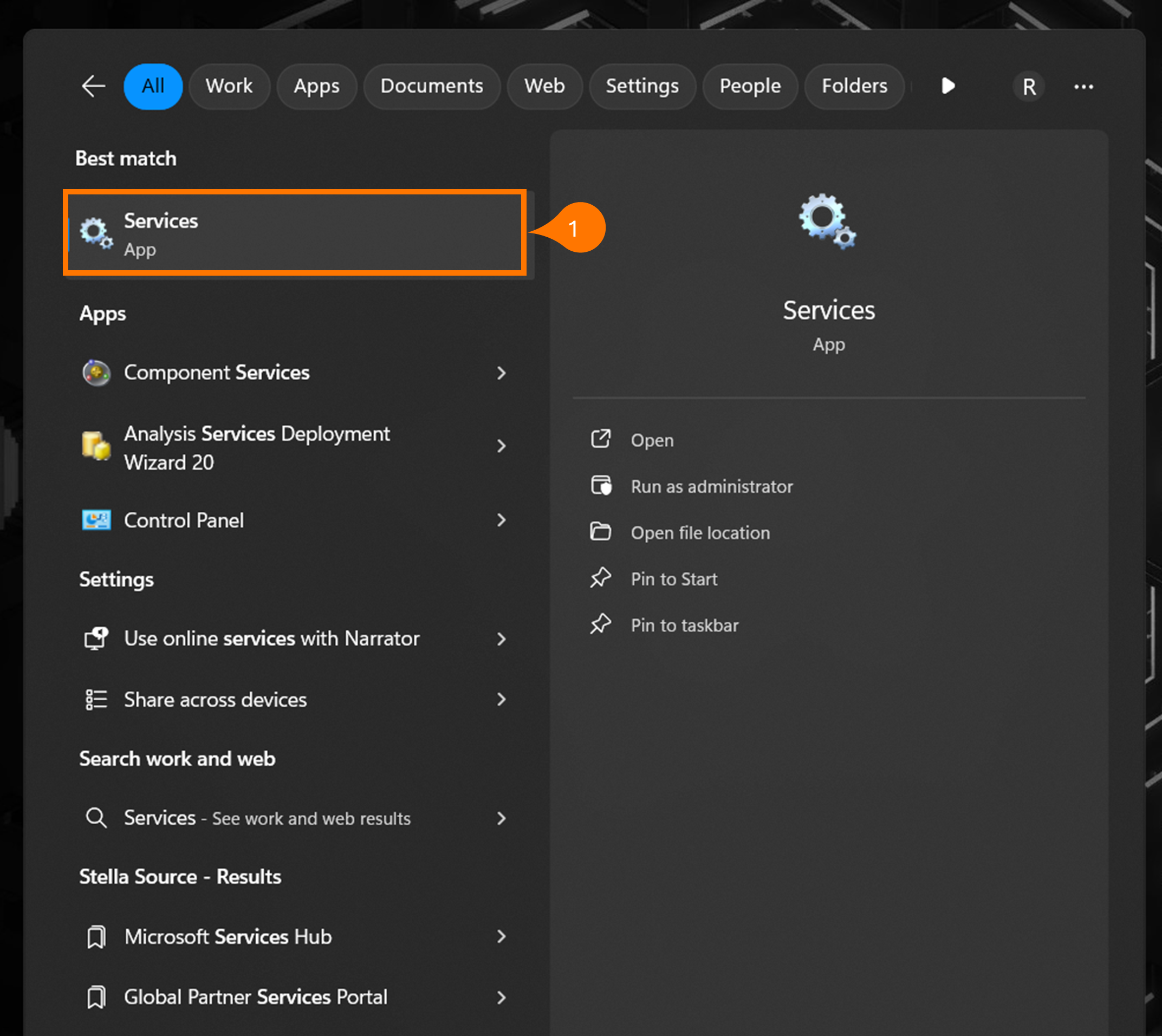This screenshot has height=1036, width=1162.
Task: Switch to the Documents filter tab
Action: (x=432, y=87)
